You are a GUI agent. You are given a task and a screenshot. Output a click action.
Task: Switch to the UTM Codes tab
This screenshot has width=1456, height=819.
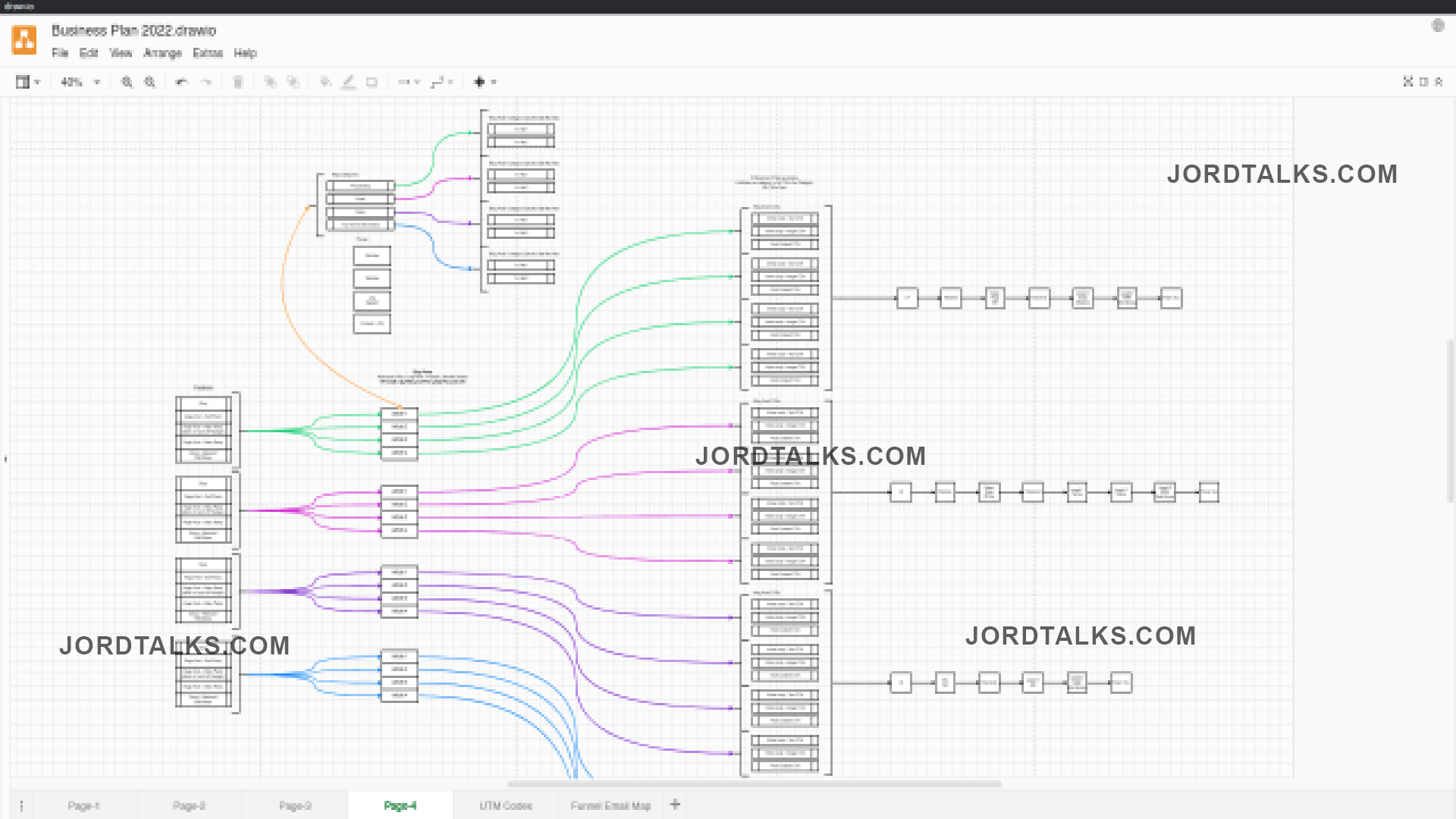506,805
